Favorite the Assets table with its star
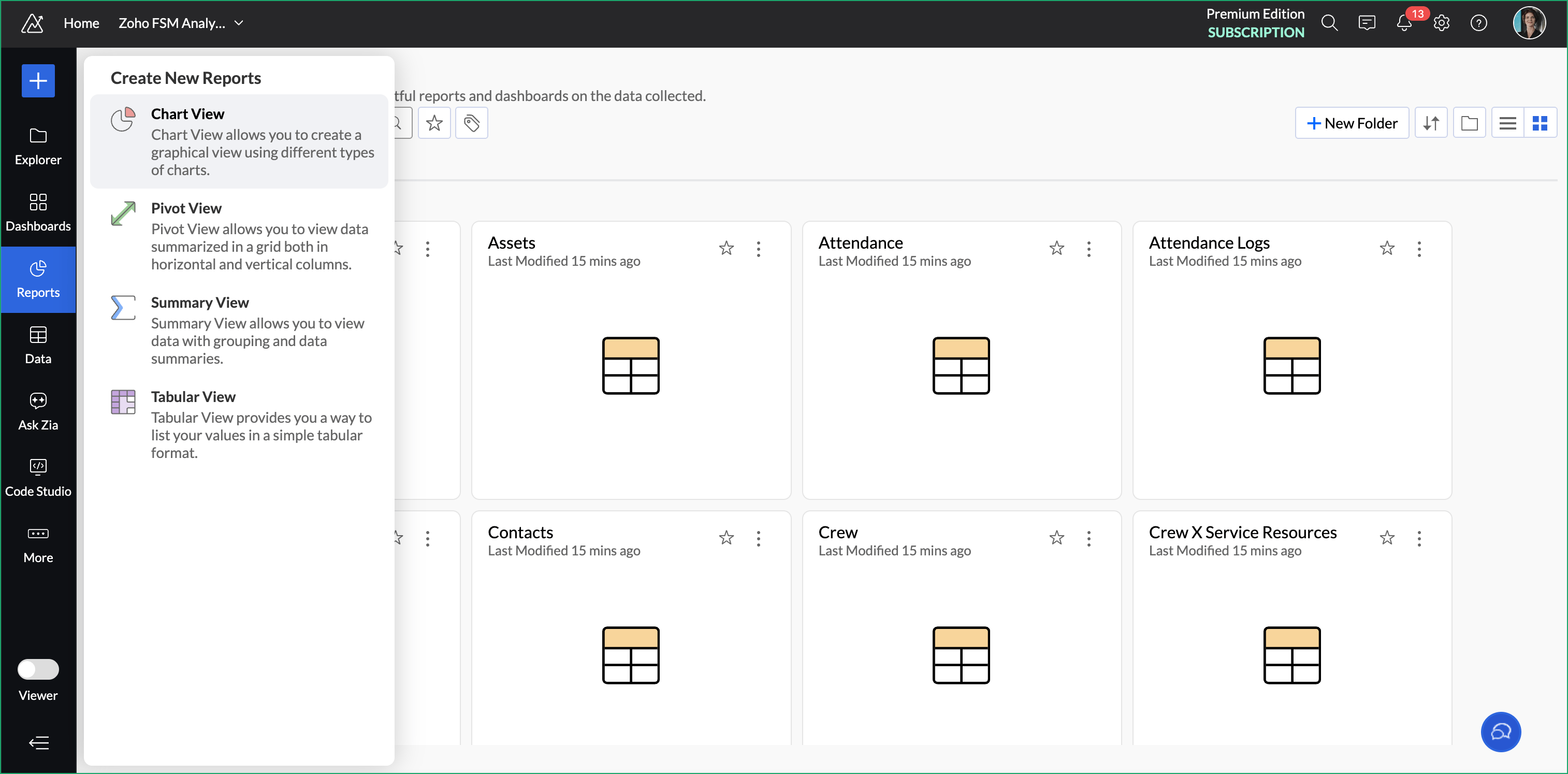The width and height of the screenshot is (1568, 774). tap(725, 248)
